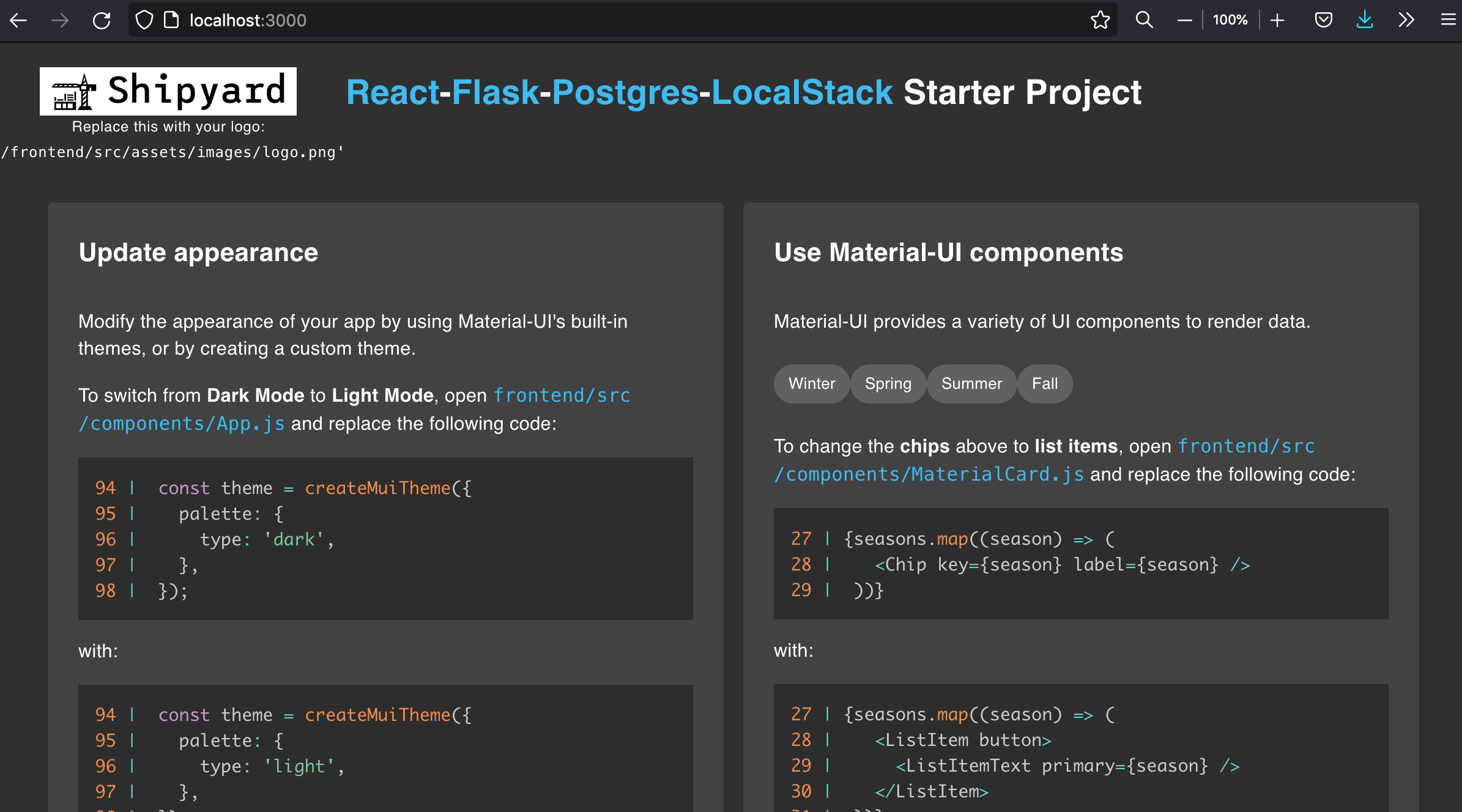Click the '<Chip key={season}' code line
The image size is (1462, 812).
[x=1021, y=564]
